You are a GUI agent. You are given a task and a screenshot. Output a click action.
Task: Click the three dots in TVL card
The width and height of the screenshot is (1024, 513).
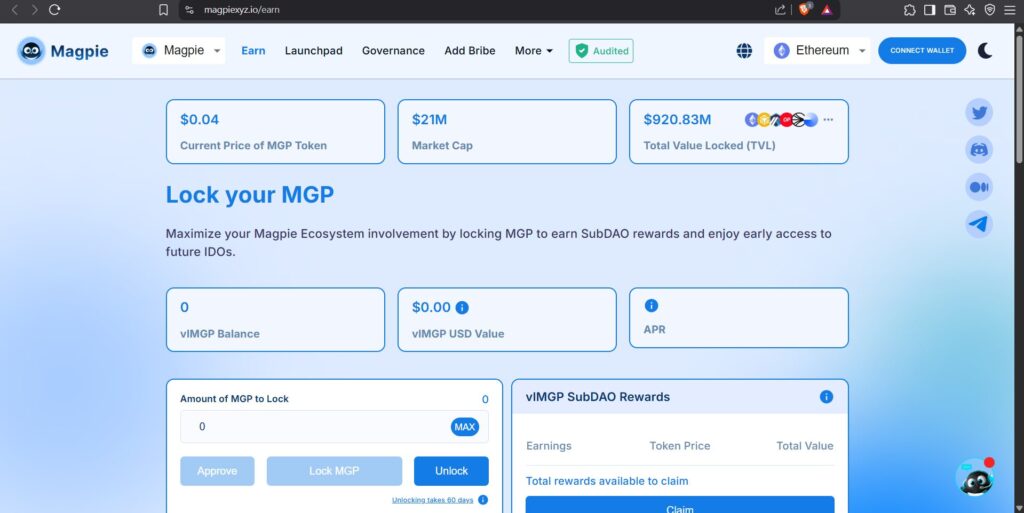(x=828, y=119)
